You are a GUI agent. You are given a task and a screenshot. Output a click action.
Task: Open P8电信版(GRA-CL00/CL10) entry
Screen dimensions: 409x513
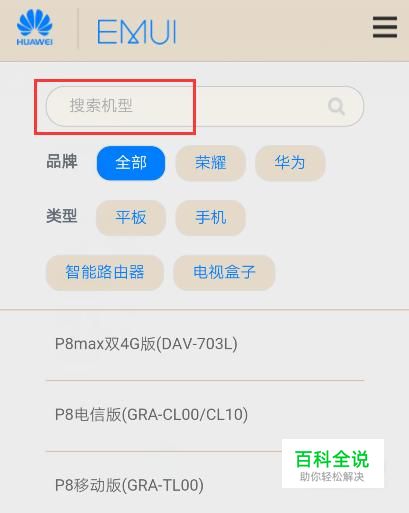click(205, 415)
